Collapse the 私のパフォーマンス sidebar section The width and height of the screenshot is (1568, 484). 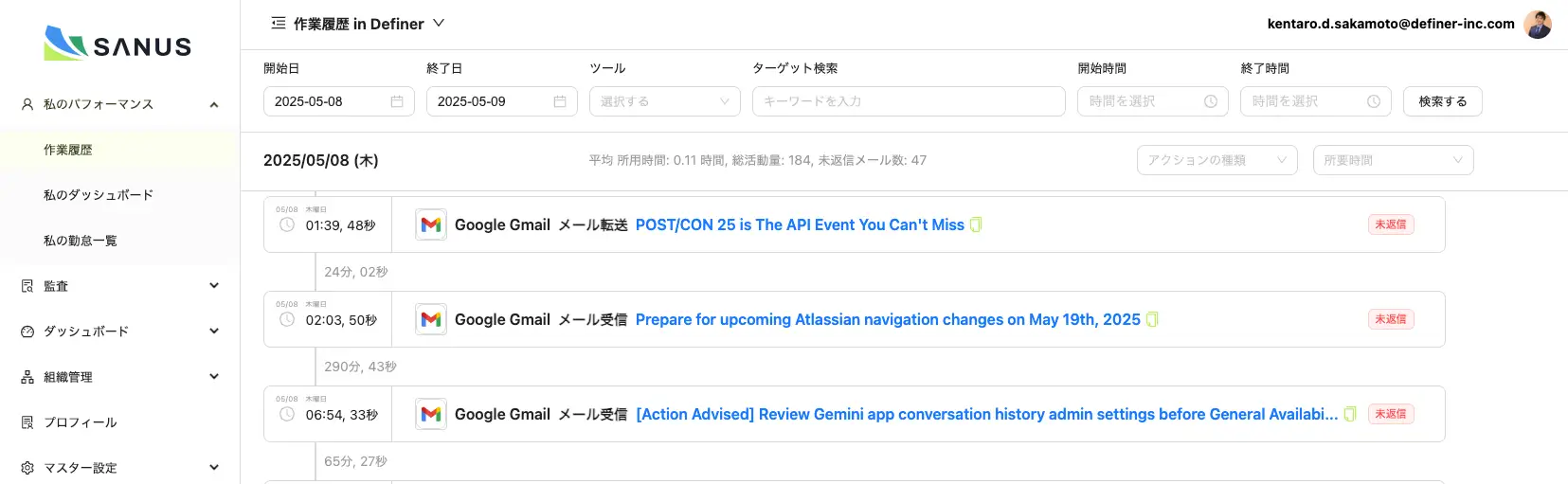click(x=214, y=104)
